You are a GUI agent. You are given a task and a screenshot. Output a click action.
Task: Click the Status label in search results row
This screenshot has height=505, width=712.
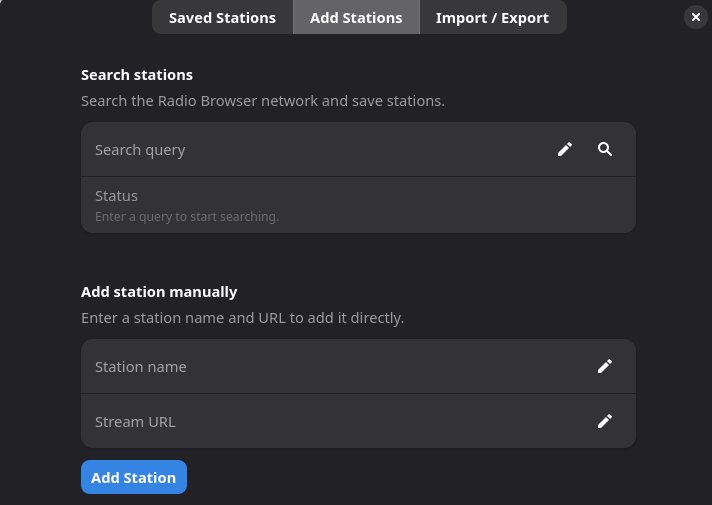(x=116, y=196)
